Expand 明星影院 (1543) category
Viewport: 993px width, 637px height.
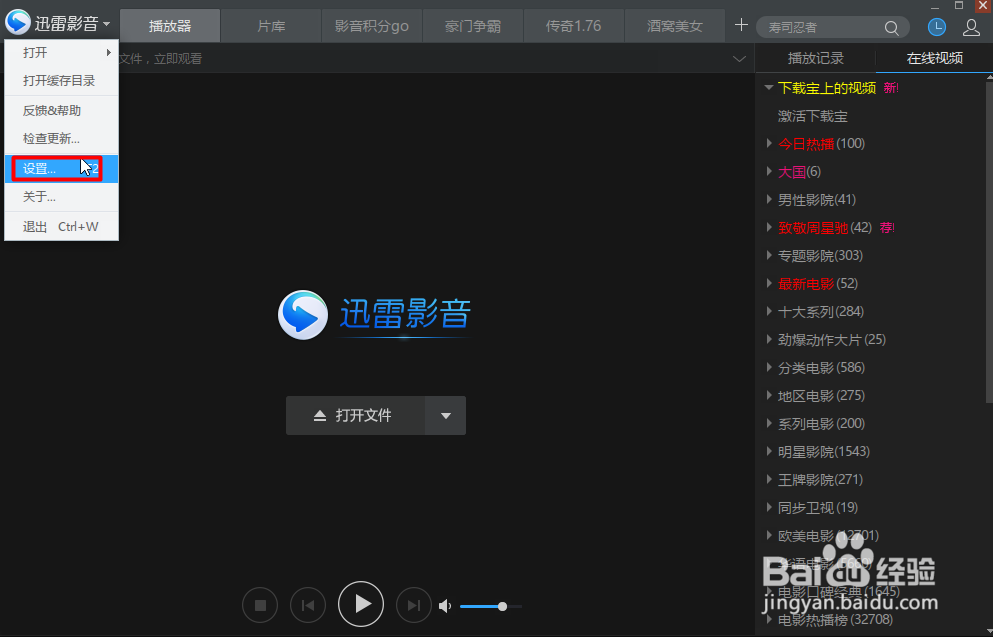coord(769,451)
